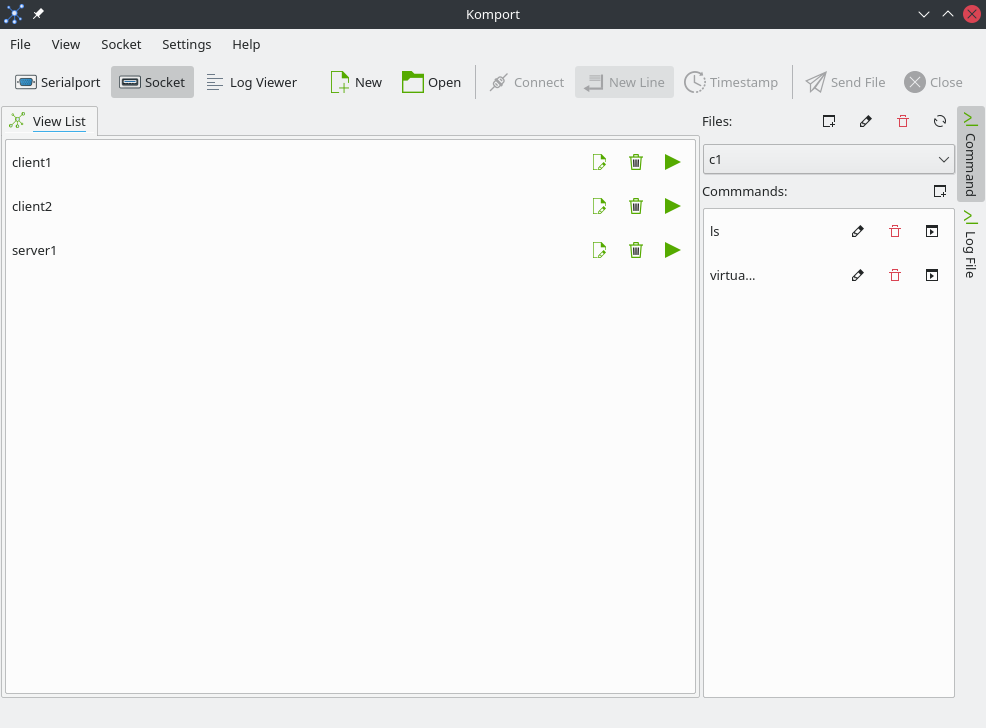Delete server1 using its trash icon
Viewport: 986px width, 728px height.
click(x=636, y=250)
